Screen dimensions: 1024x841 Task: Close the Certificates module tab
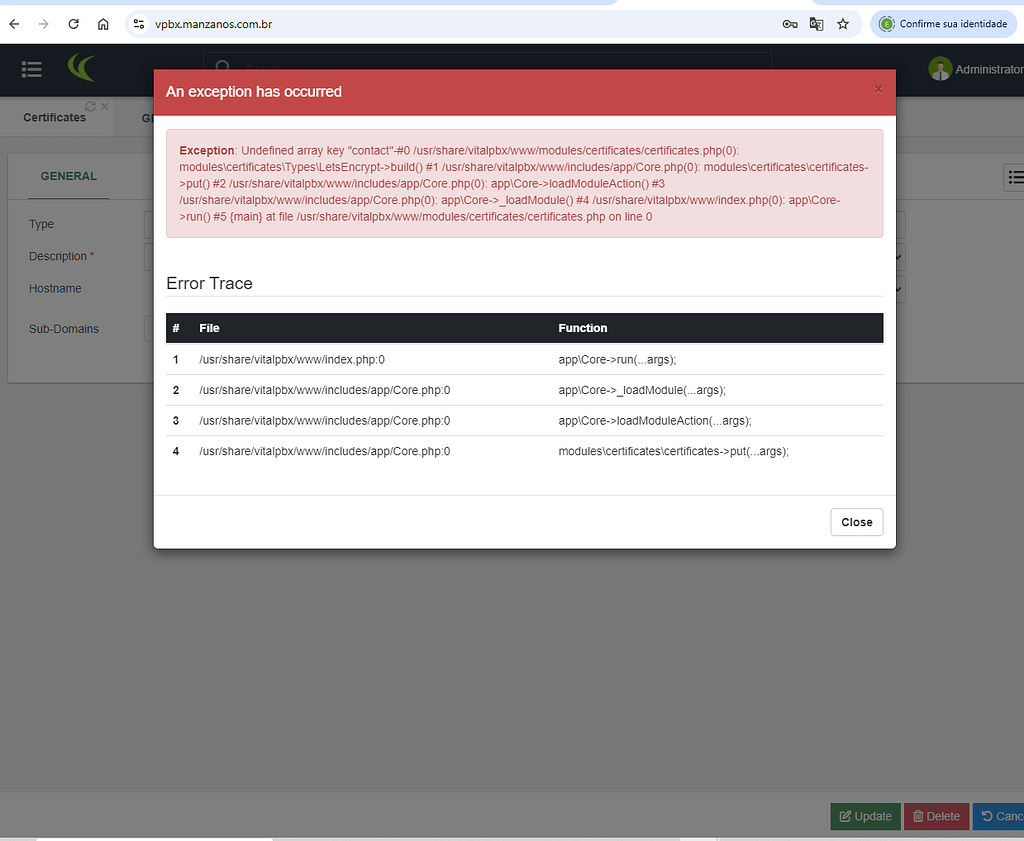click(x=104, y=105)
